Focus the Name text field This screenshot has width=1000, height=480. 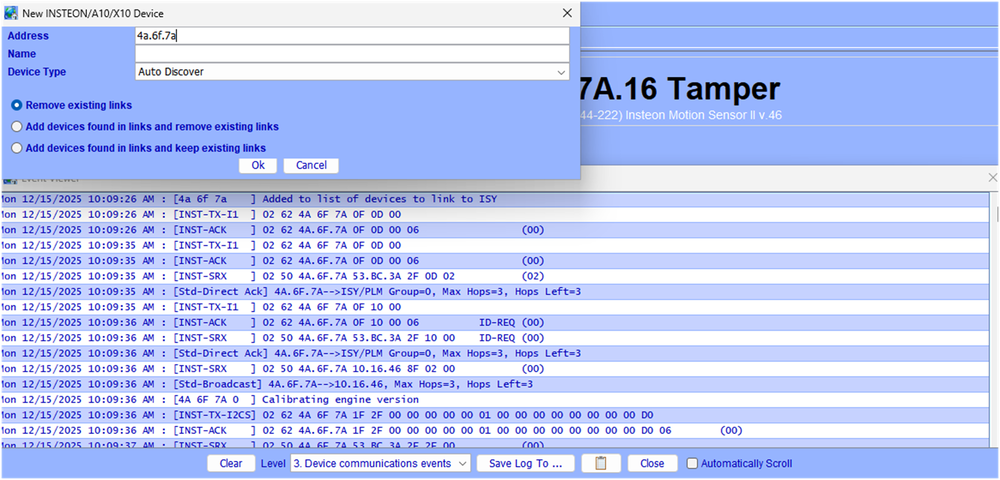coord(352,54)
